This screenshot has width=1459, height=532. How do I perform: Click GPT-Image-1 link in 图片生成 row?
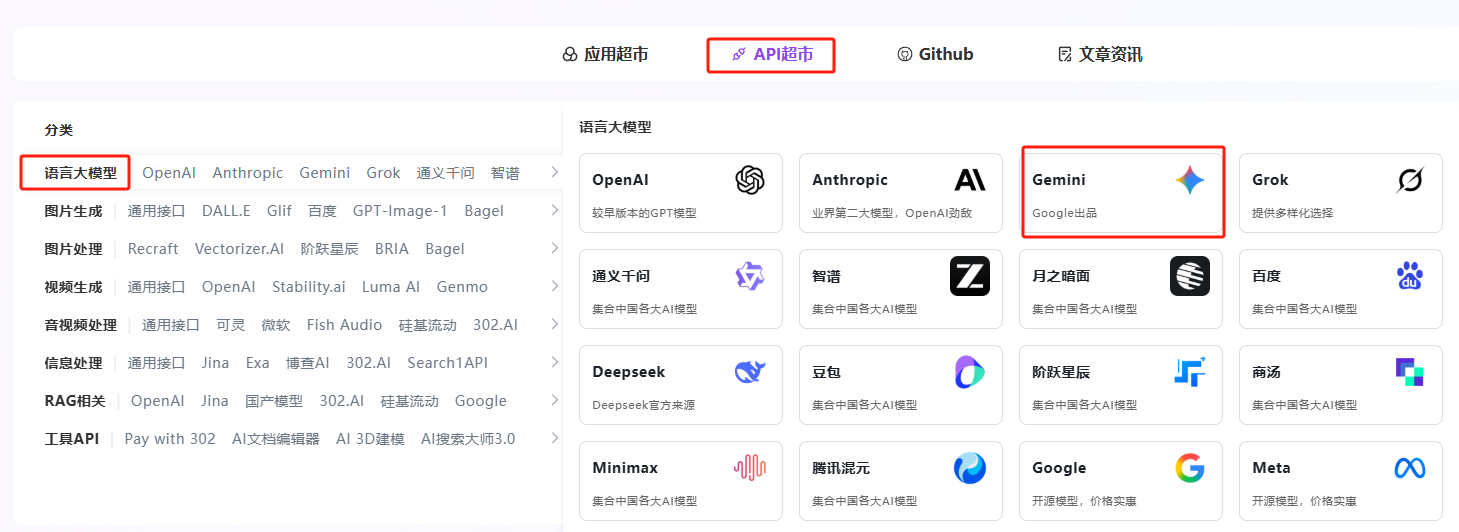tap(400, 211)
